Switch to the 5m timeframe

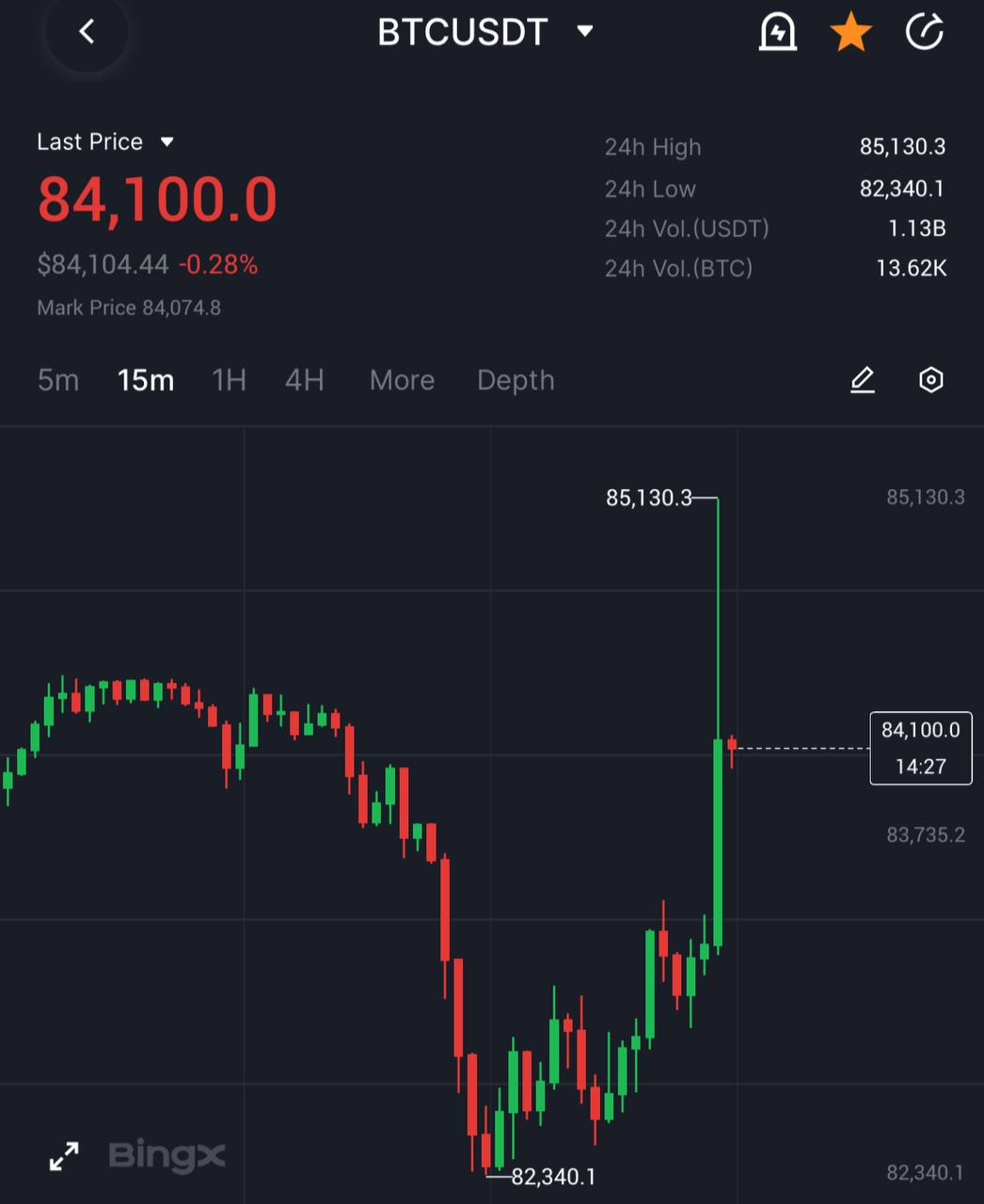tap(58, 380)
